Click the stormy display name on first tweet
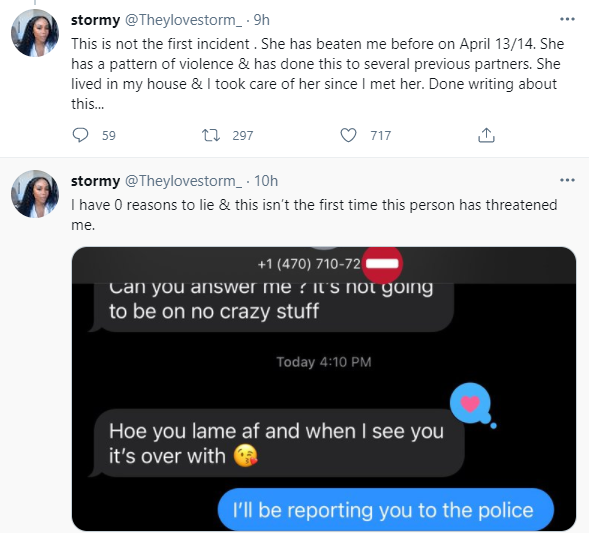Viewport: 589px width, 533px height. [95, 20]
